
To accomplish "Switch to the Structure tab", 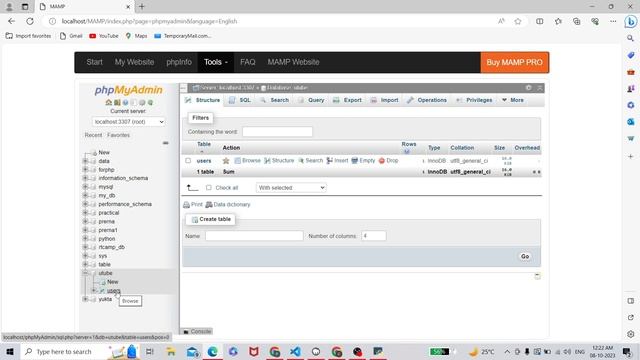I will [203, 100].
